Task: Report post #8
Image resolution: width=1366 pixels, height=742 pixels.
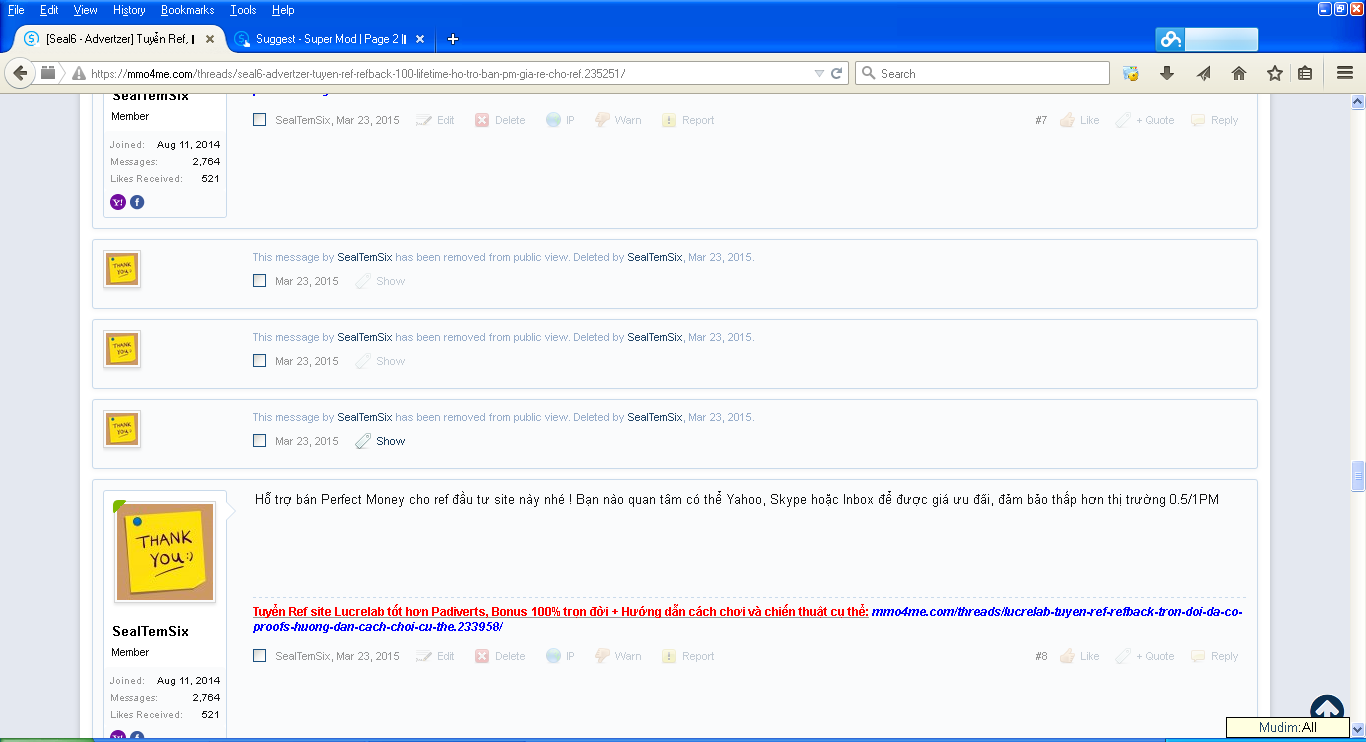Action: pyautogui.click(x=688, y=656)
